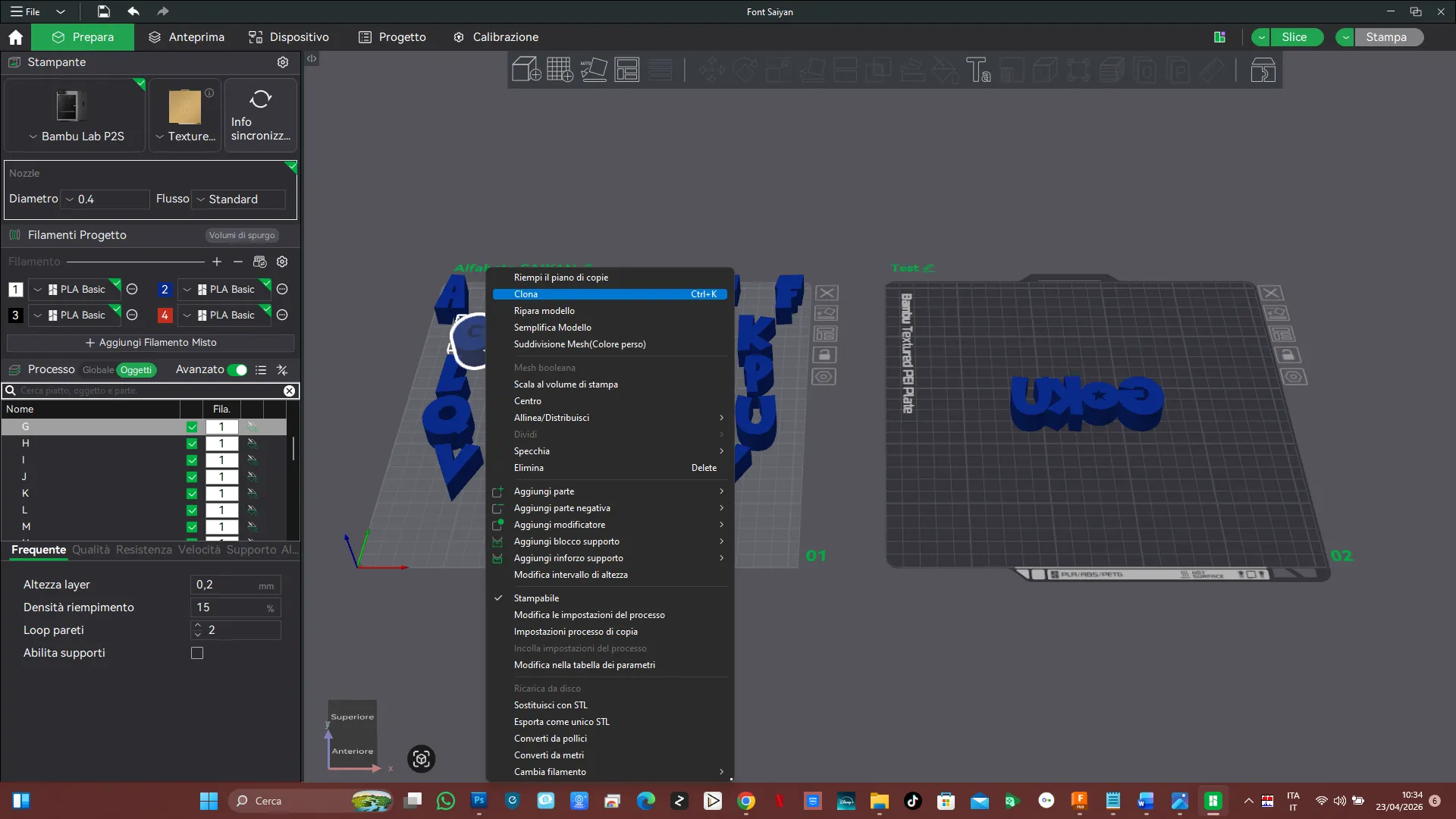1456x819 pixels.
Task: Open the Assembly view icon
Action: click(1263, 70)
